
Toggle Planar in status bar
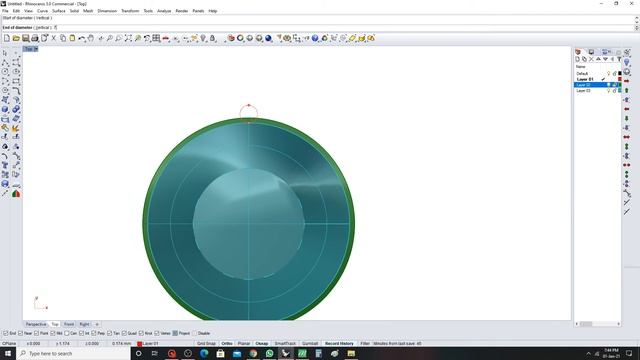244,344
